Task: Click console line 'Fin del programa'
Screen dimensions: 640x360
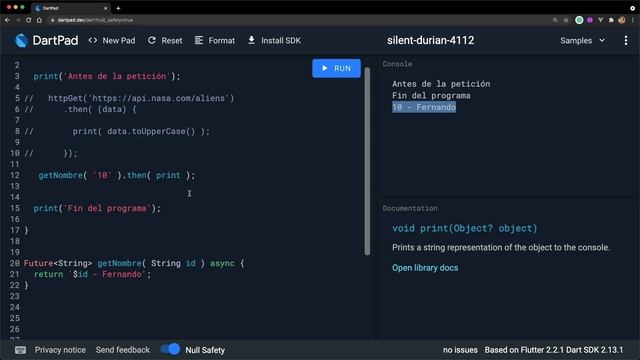Action: coord(431,96)
